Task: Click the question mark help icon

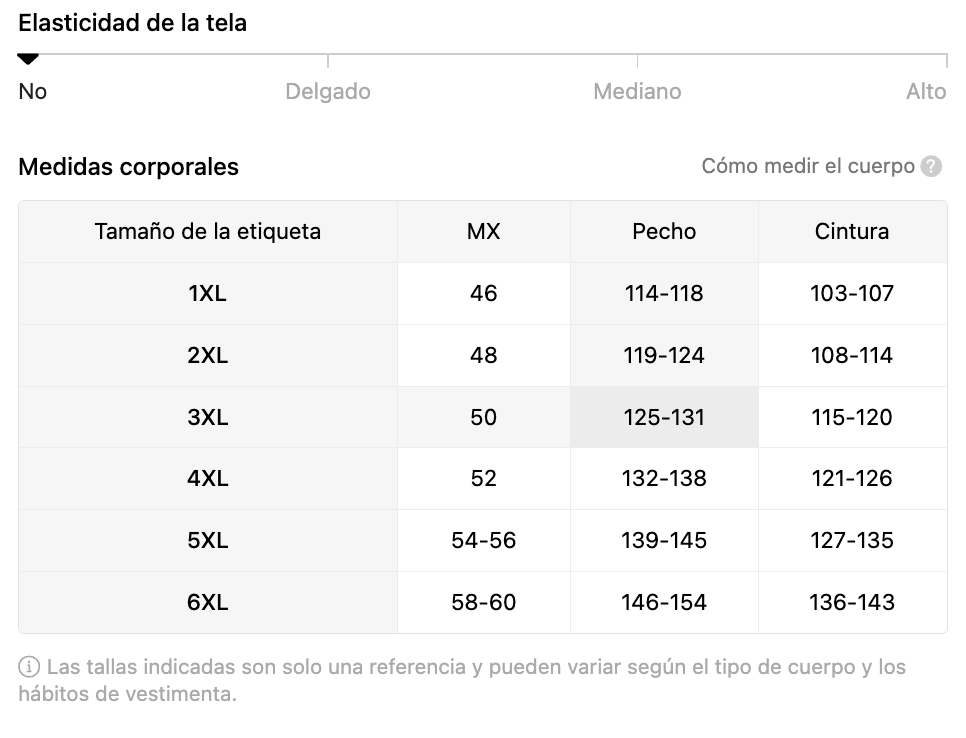Action: pos(931,166)
